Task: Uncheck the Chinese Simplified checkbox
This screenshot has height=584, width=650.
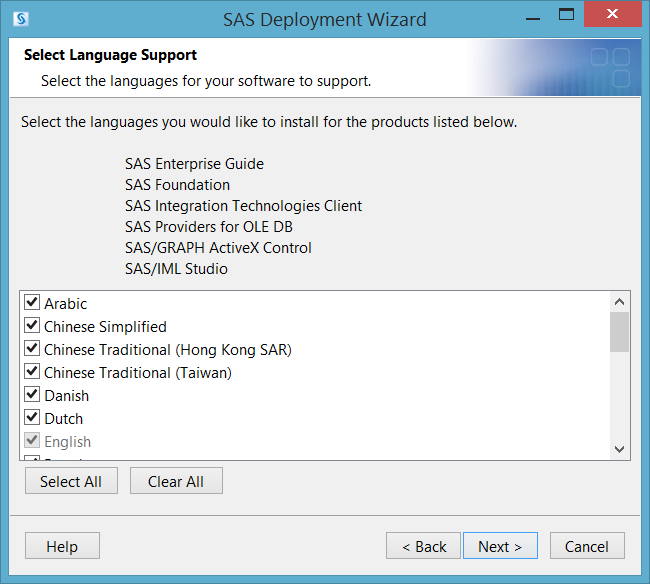Action: [x=32, y=325]
